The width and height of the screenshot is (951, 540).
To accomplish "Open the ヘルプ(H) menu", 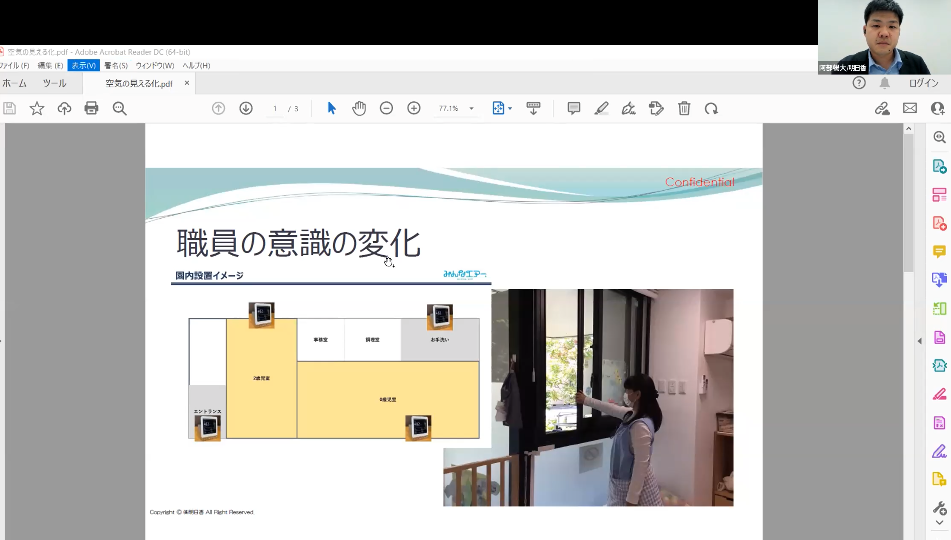I will click(197, 66).
